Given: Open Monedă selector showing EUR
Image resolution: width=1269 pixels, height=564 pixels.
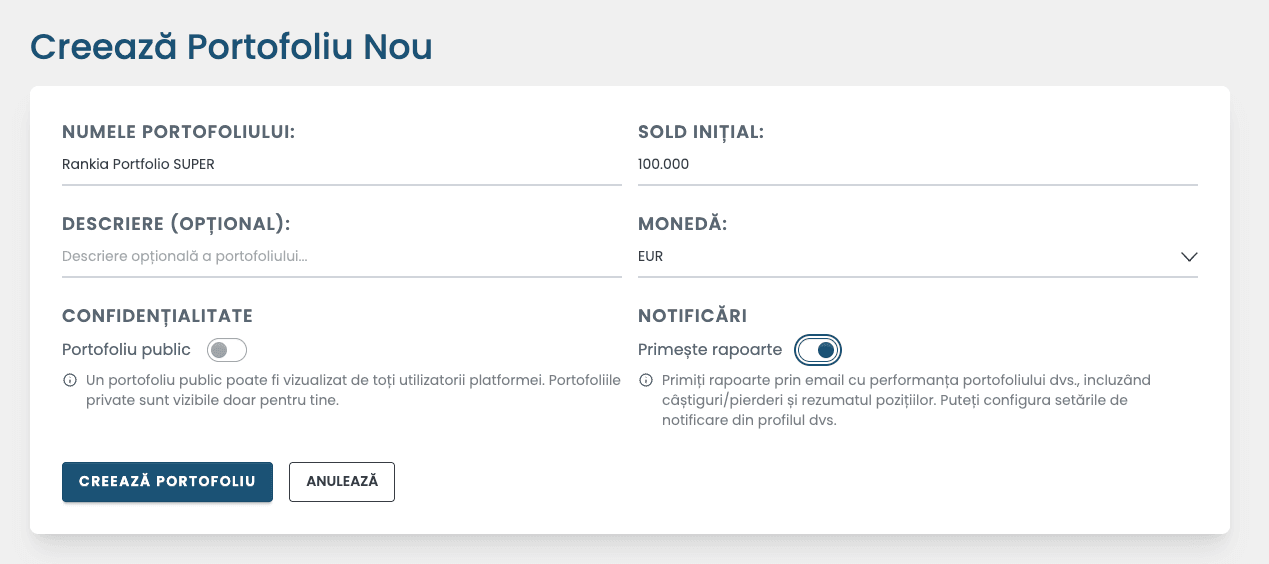Looking at the screenshot, I should click(x=900, y=256).
